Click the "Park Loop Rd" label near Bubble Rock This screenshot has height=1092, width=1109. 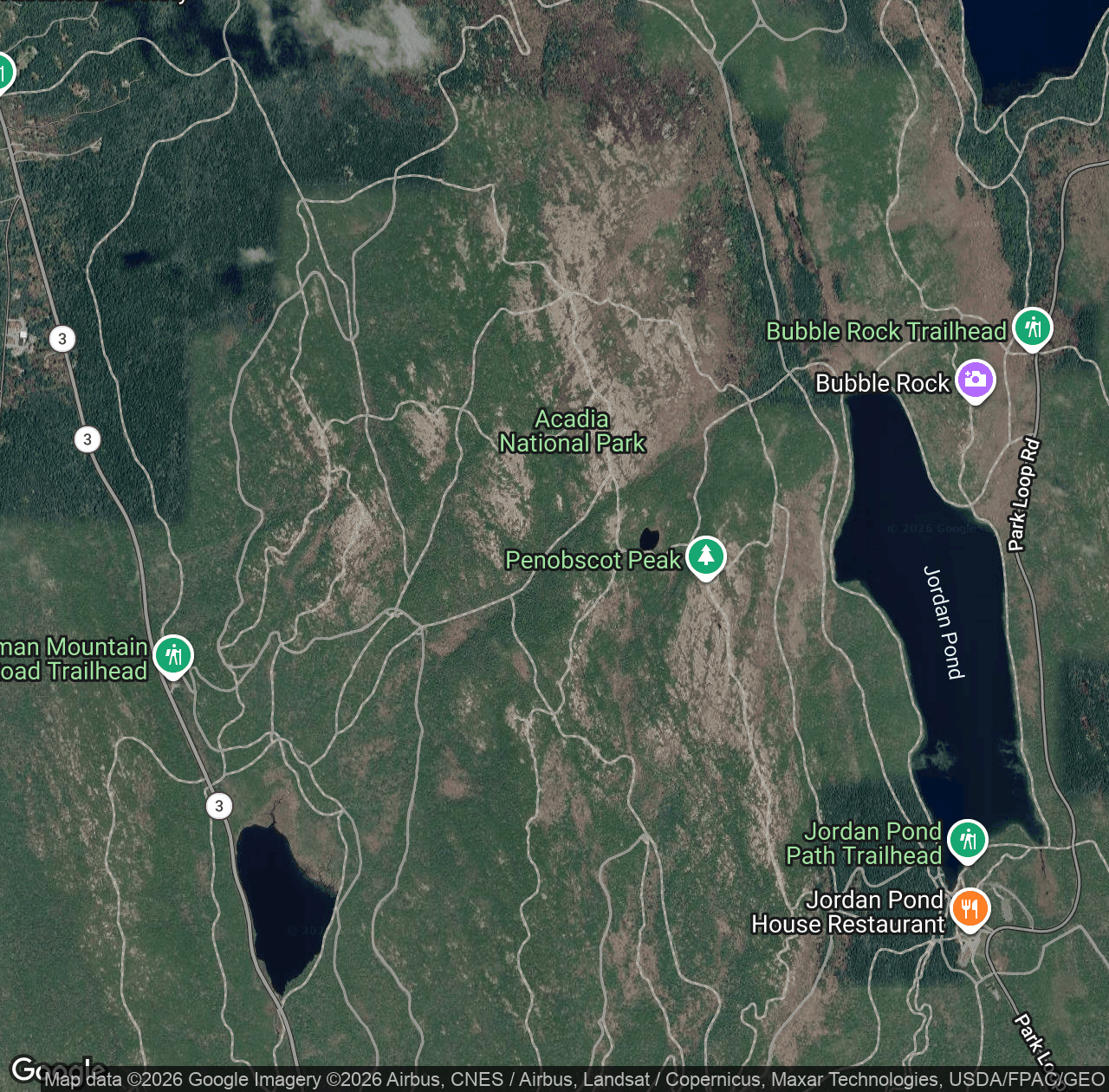click(x=1023, y=495)
